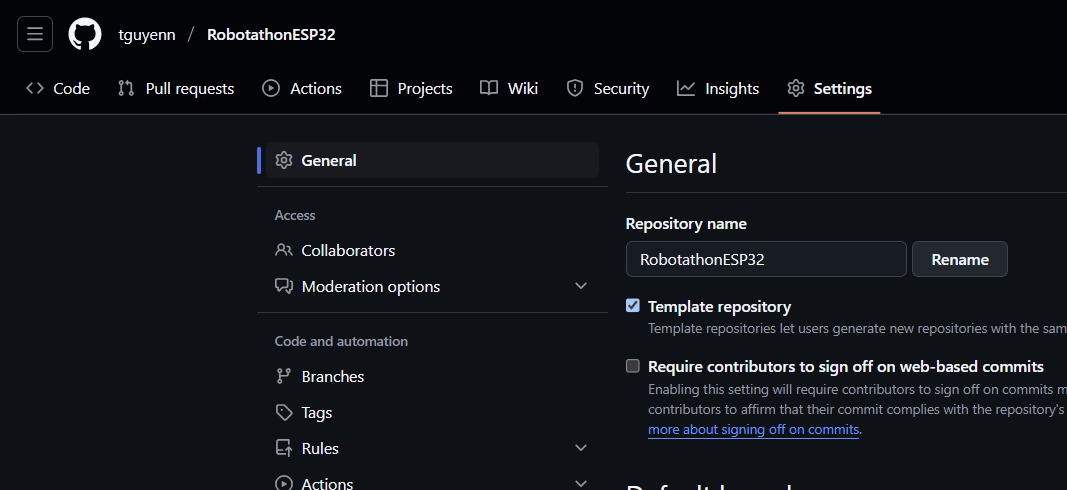Viewport: 1067px width, 490px height.
Task: Click the Pull requests branch icon
Action: click(126, 88)
